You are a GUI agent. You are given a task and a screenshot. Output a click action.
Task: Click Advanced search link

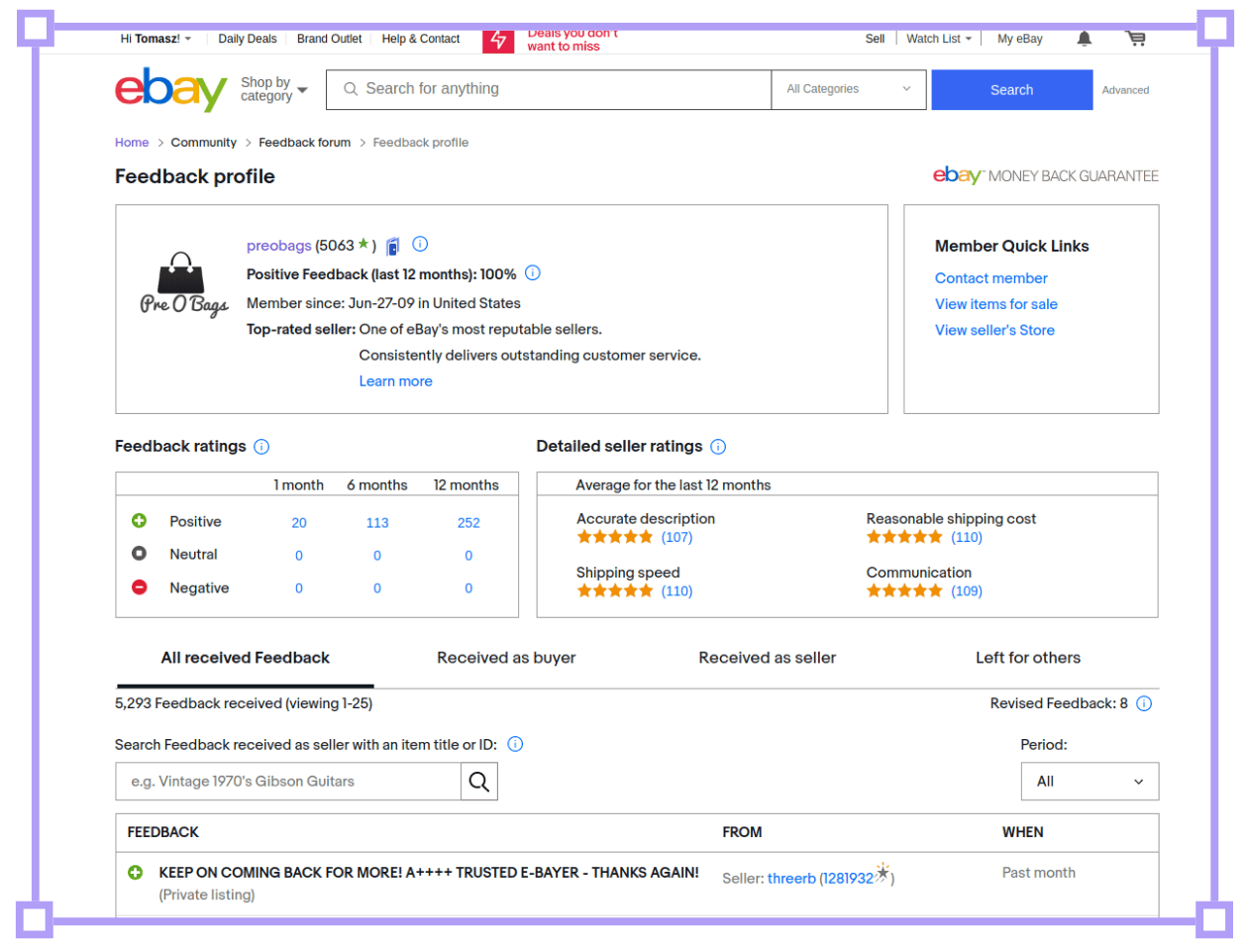pos(1126,90)
